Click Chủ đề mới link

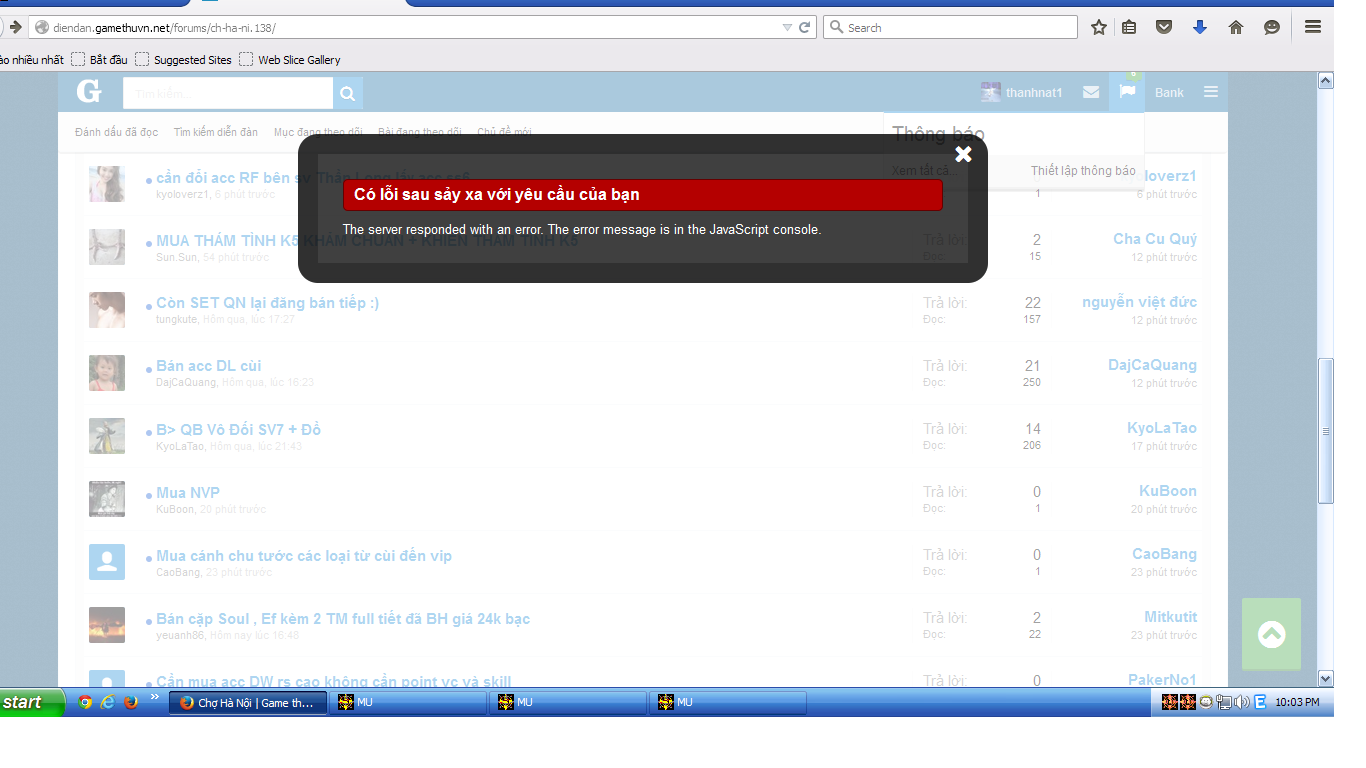[504, 132]
